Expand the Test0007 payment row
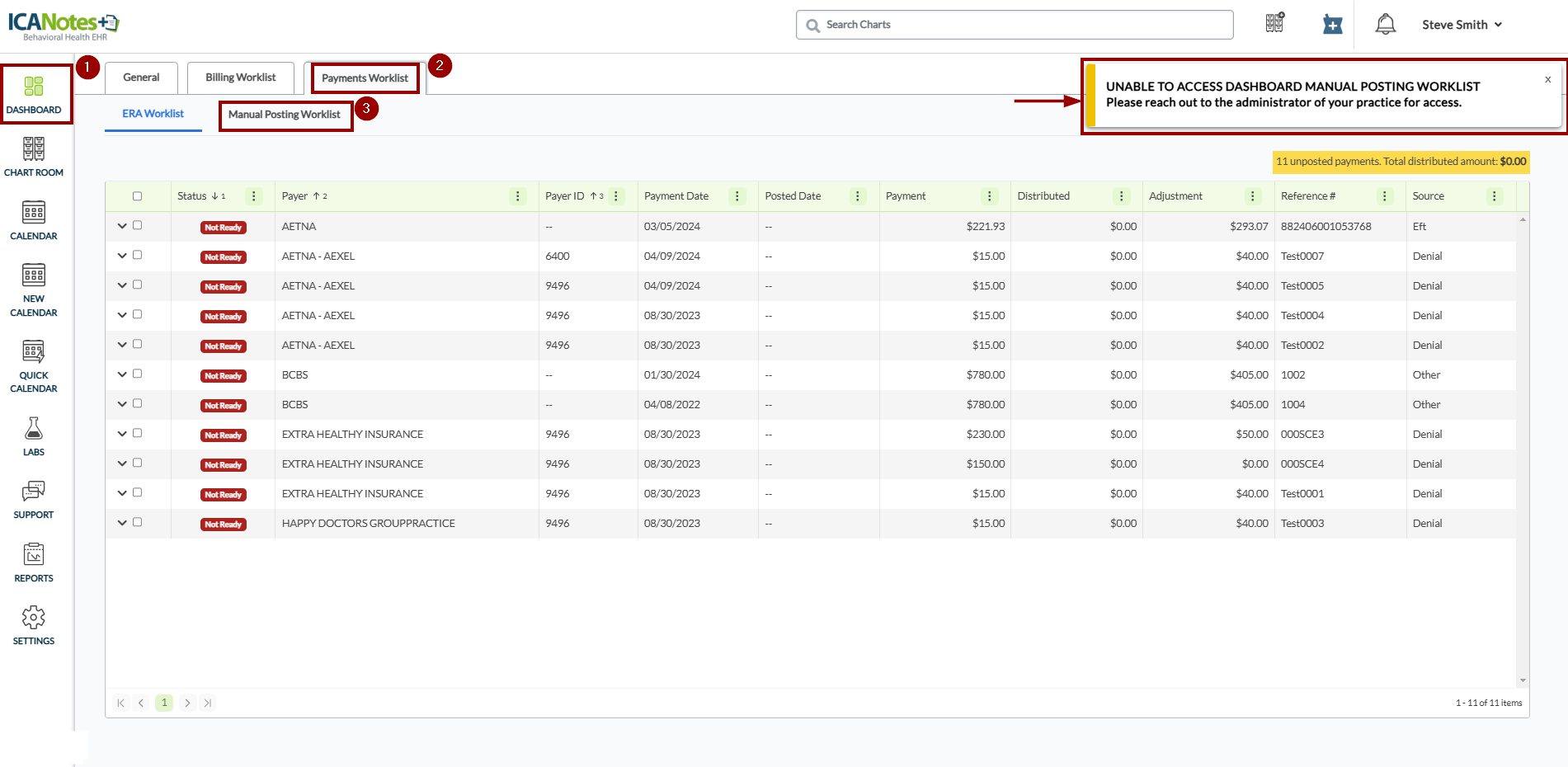The width and height of the screenshot is (1568, 767). pos(122,256)
